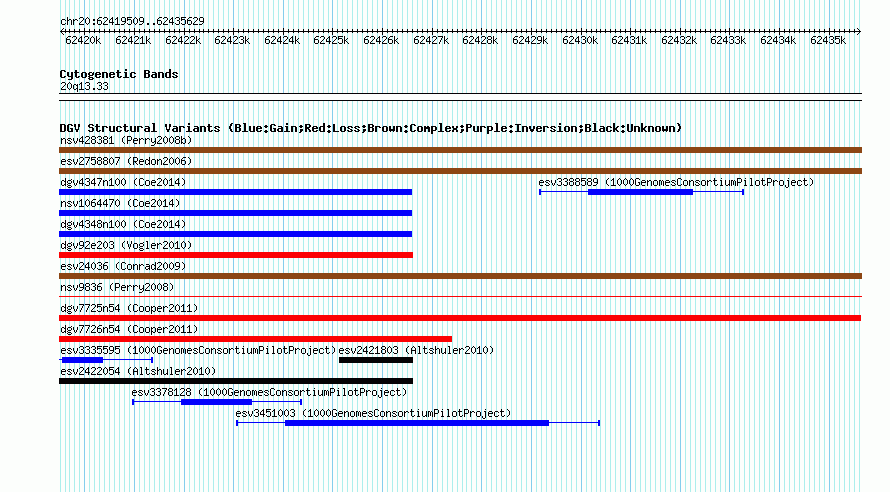Screen dimensions: 890x492
Task: Click the dgv92e203 (Vogler2010) label
Action: 126,245
